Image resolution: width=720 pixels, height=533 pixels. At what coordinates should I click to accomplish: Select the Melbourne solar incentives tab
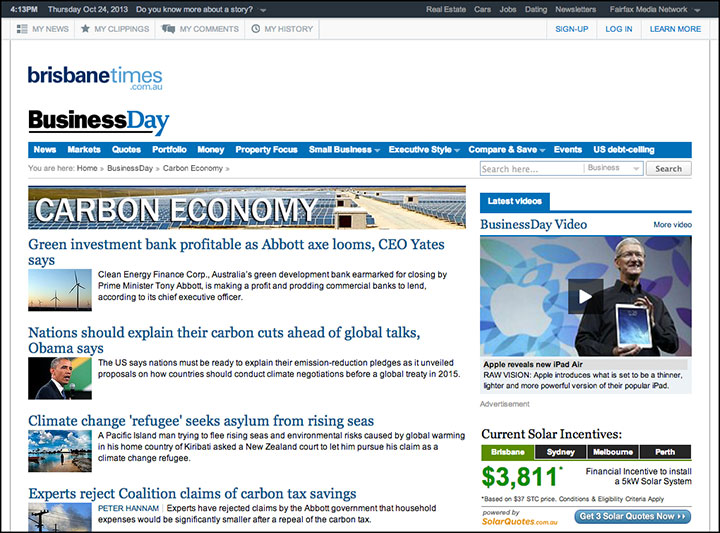point(613,452)
